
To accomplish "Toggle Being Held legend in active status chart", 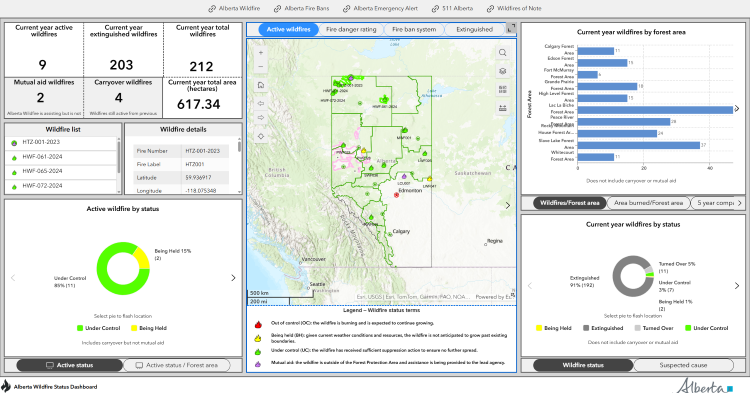I will [x=149, y=328].
